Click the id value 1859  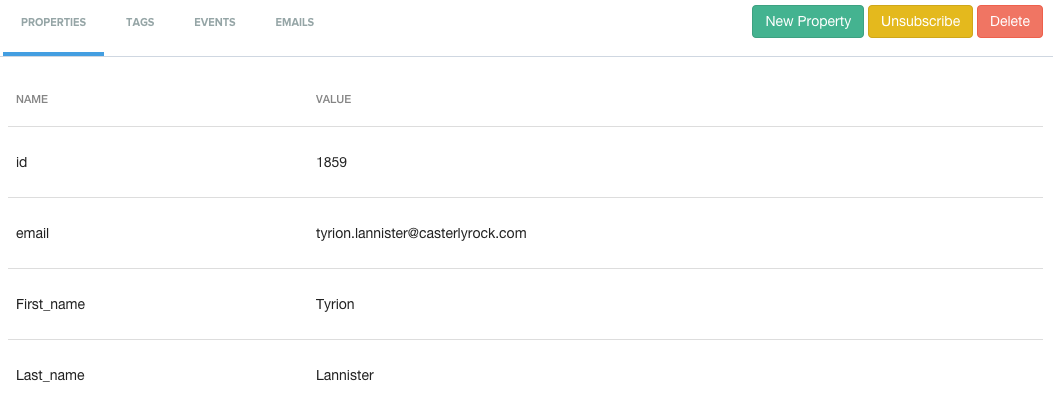[331, 162]
